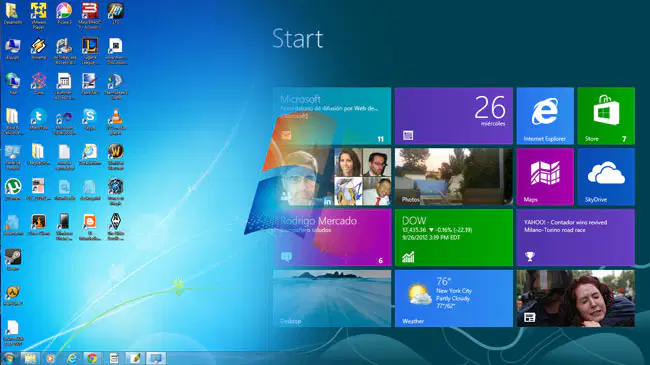This screenshot has height=365, width=650.
Task: Open the Internet Explorer tile
Action: click(x=545, y=116)
